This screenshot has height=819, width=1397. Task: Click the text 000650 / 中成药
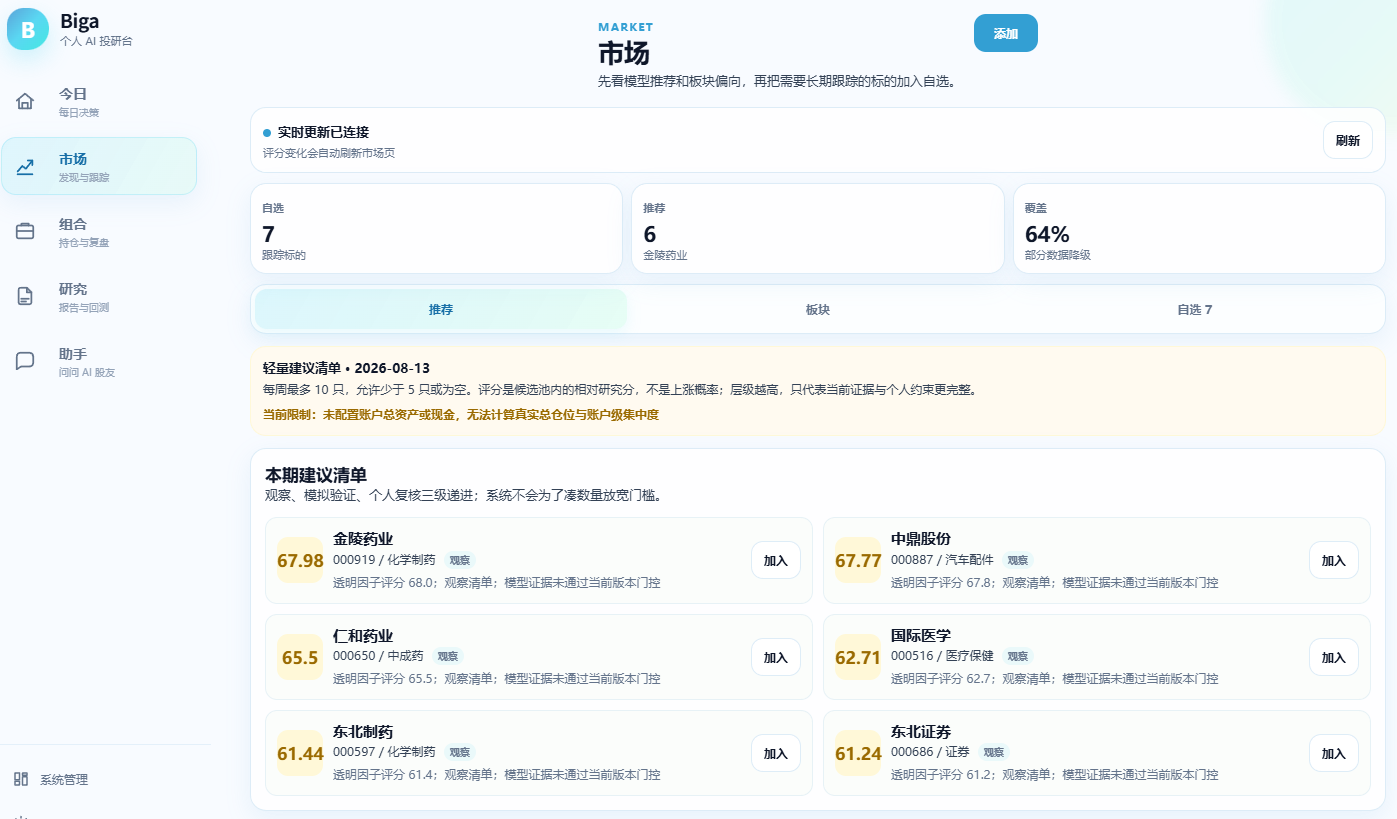[379, 656]
